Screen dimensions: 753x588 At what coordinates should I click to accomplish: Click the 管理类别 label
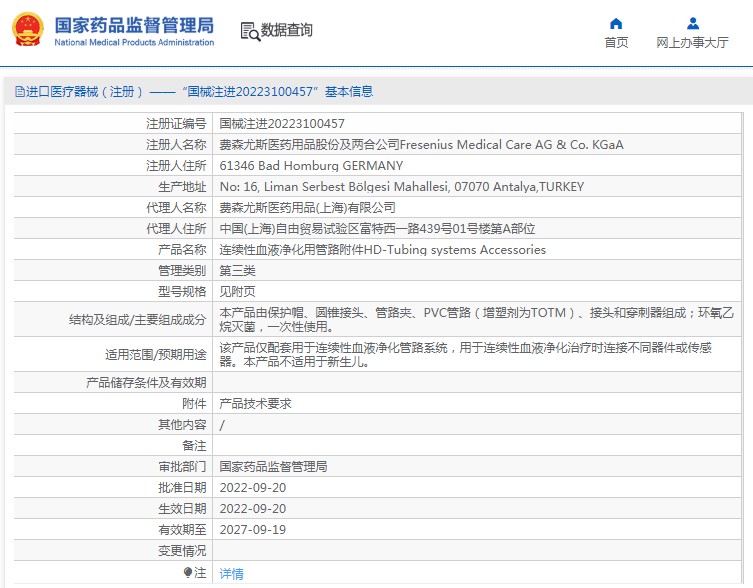(x=182, y=271)
